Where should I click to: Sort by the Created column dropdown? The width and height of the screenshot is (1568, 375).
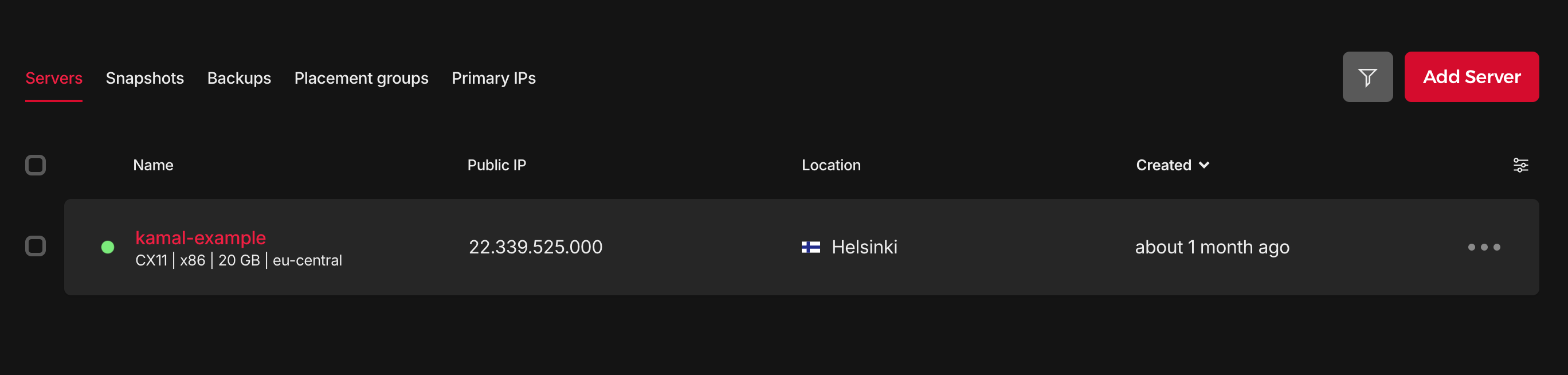point(1173,165)
